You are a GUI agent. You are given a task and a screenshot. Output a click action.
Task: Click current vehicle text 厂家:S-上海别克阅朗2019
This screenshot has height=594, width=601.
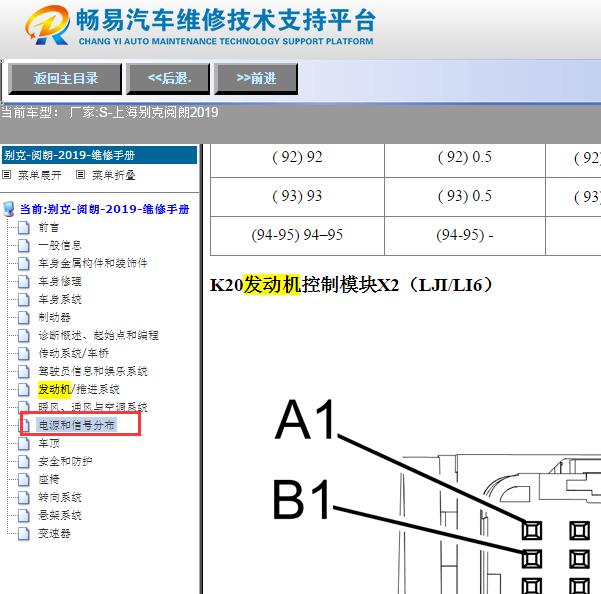144,112
